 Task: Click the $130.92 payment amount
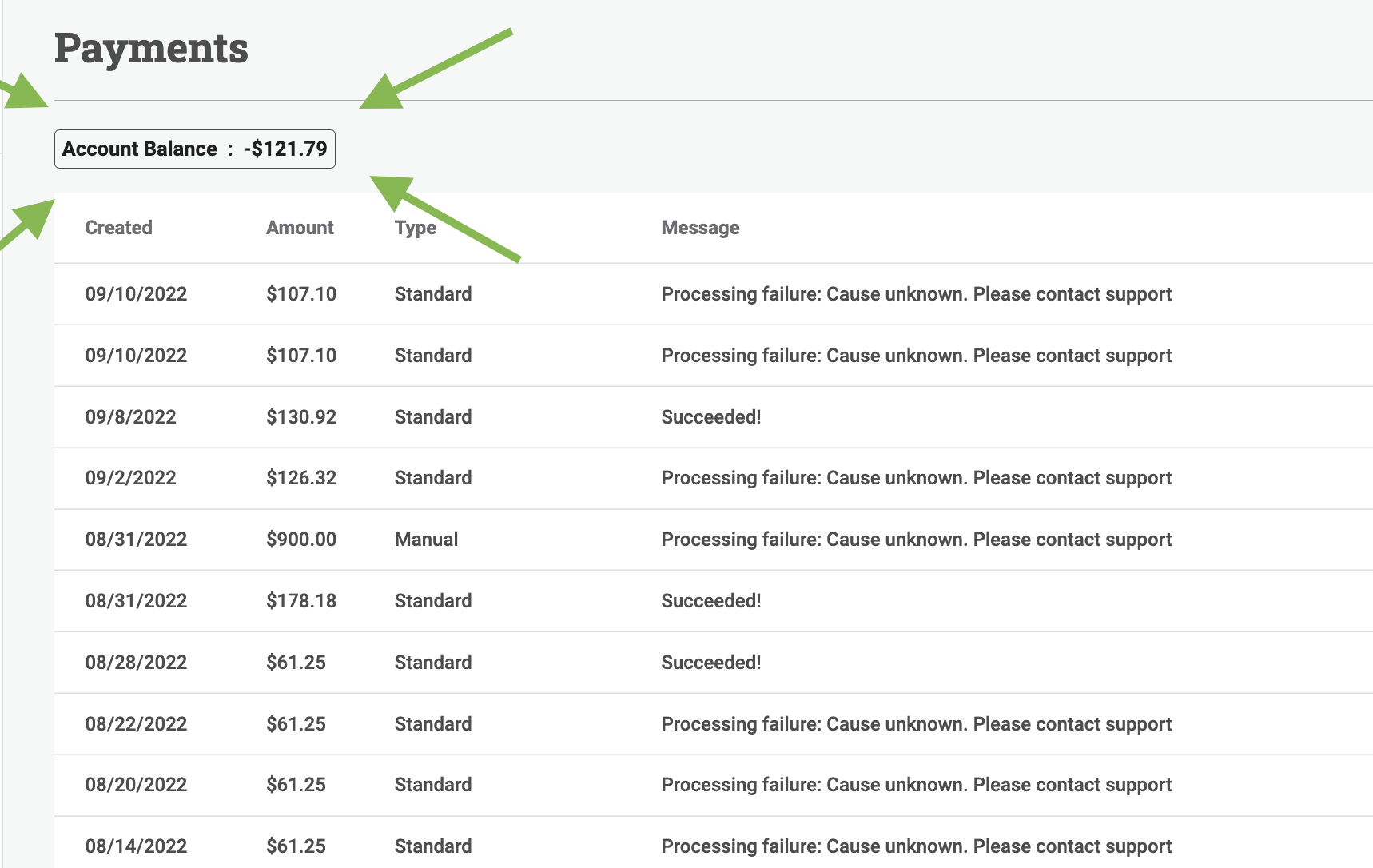tap(301, 417)
